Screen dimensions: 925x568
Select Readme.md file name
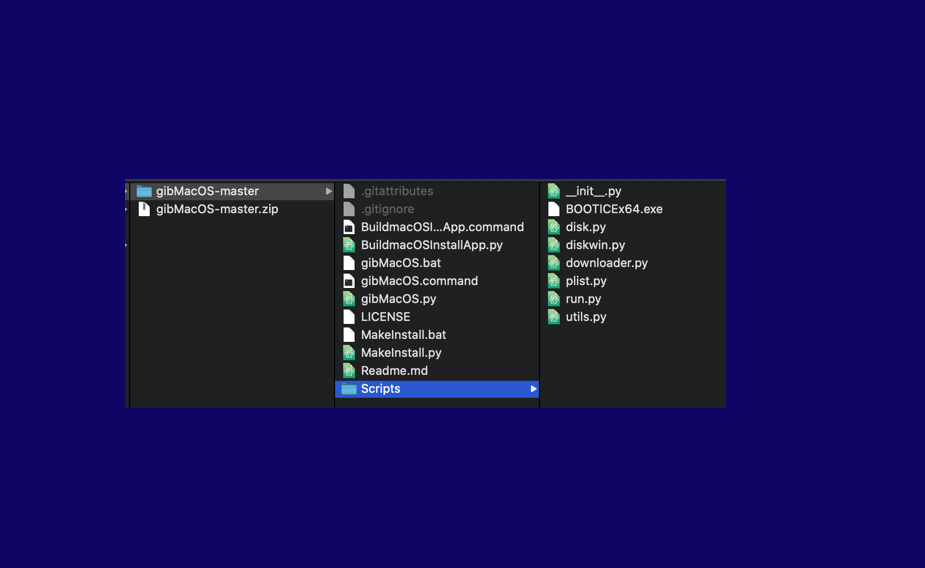394,371
